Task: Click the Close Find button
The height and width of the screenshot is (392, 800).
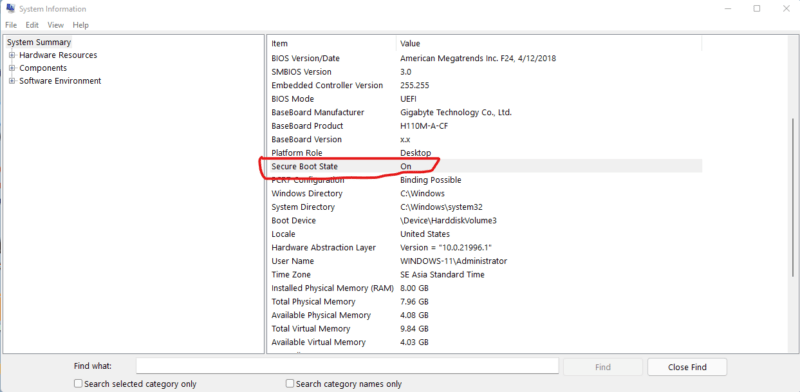Action: click(x=687, y=367)
